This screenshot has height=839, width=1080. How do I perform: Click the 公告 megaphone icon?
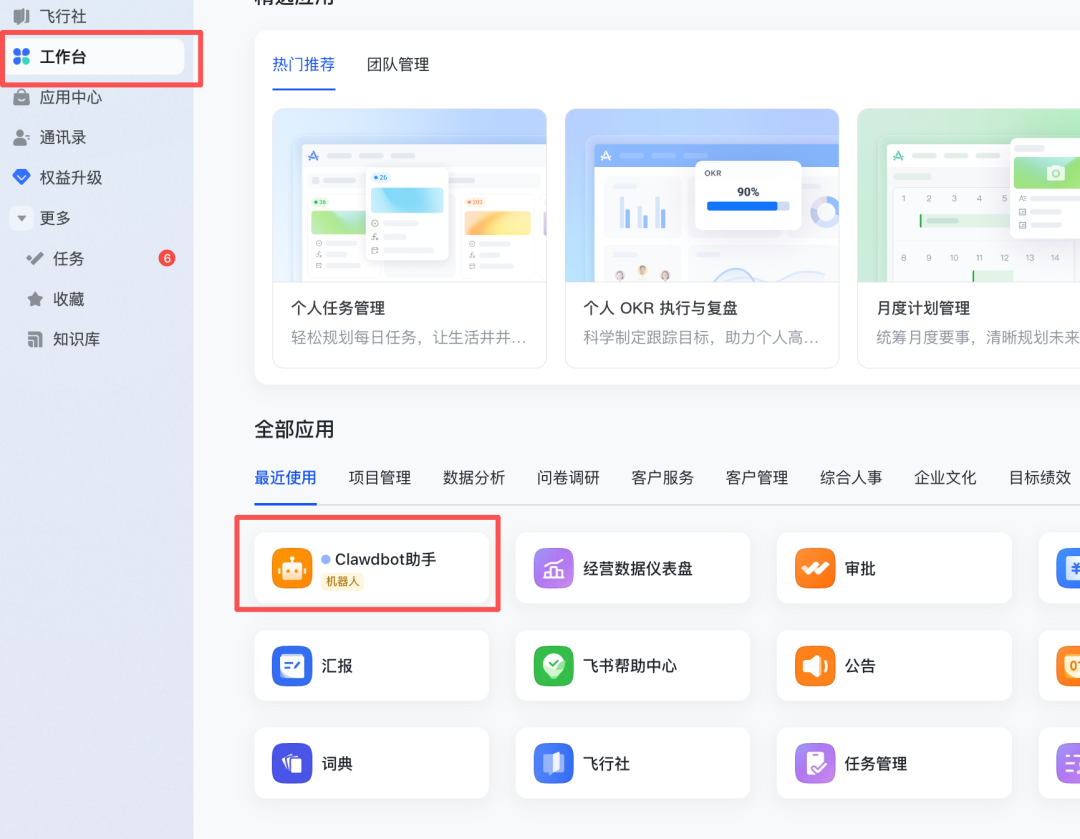[814, 666]
